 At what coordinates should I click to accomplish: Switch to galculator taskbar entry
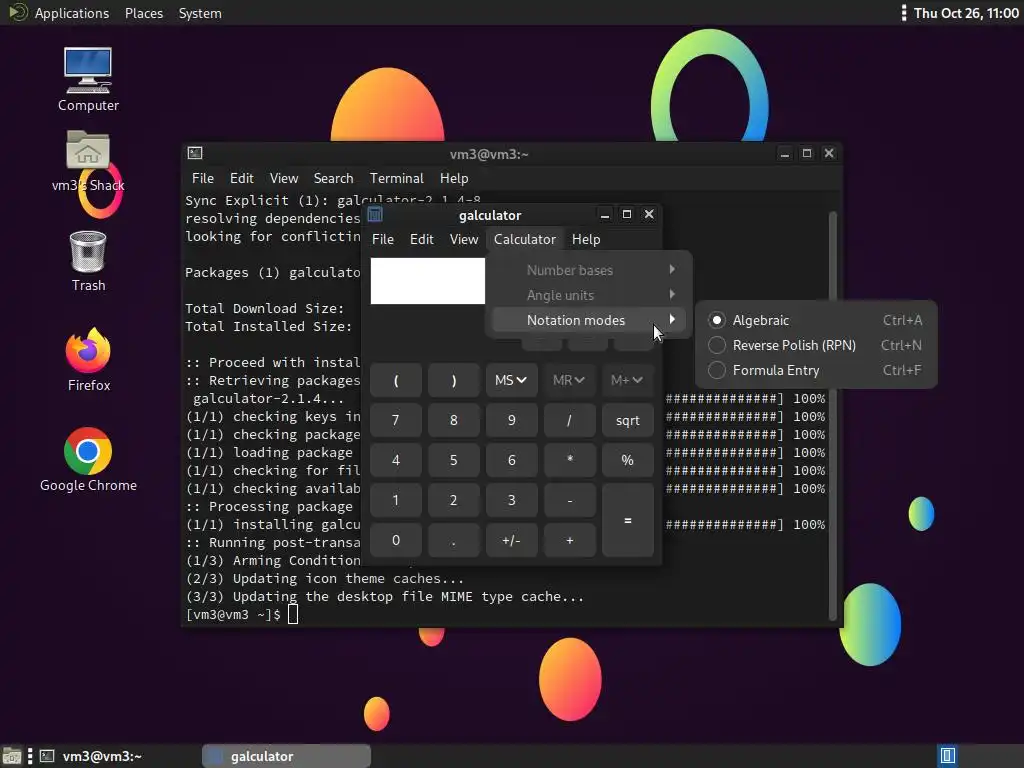pos(286,756)
